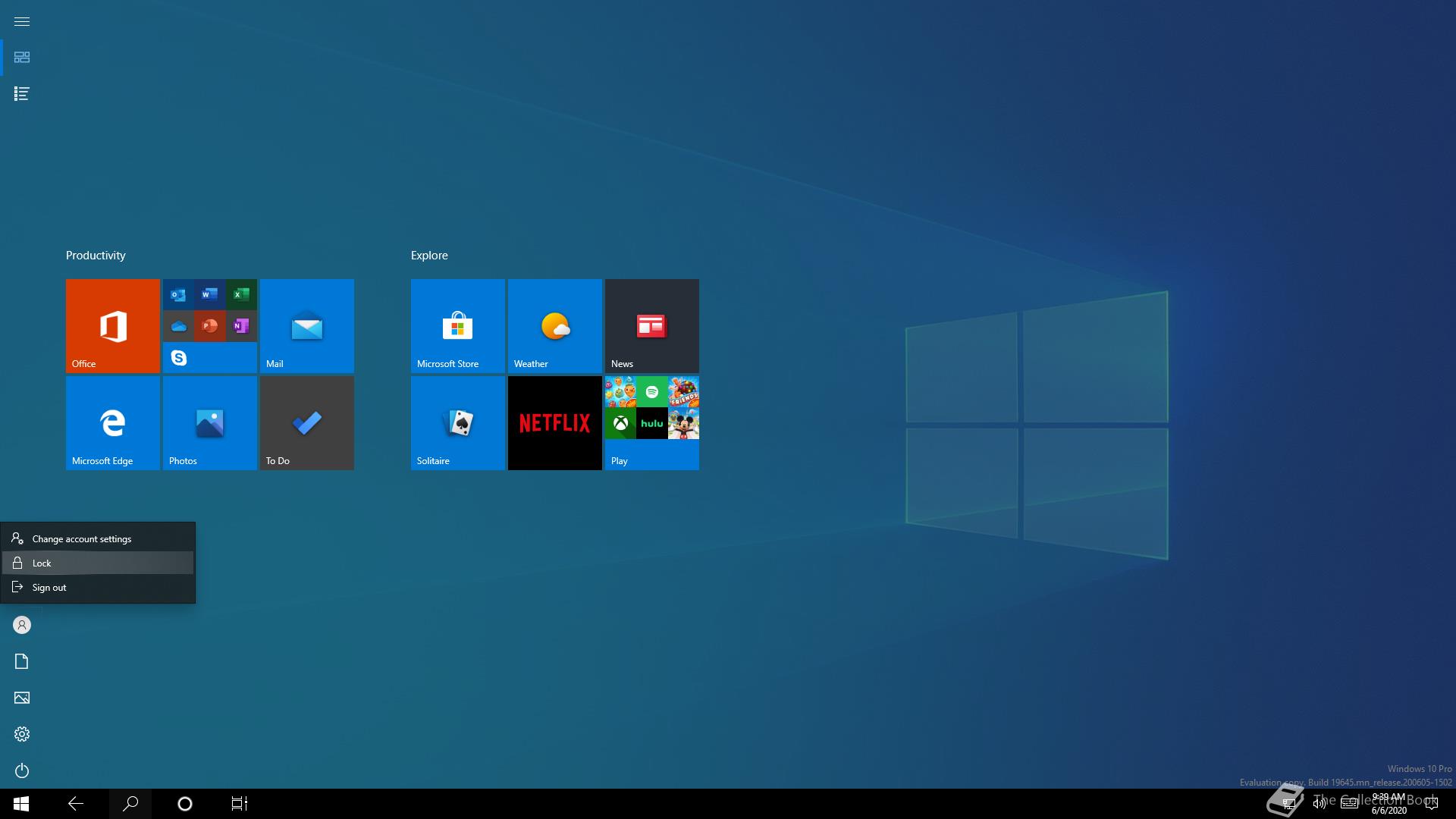Open the Action Center notifications icon

(1432, 804)
